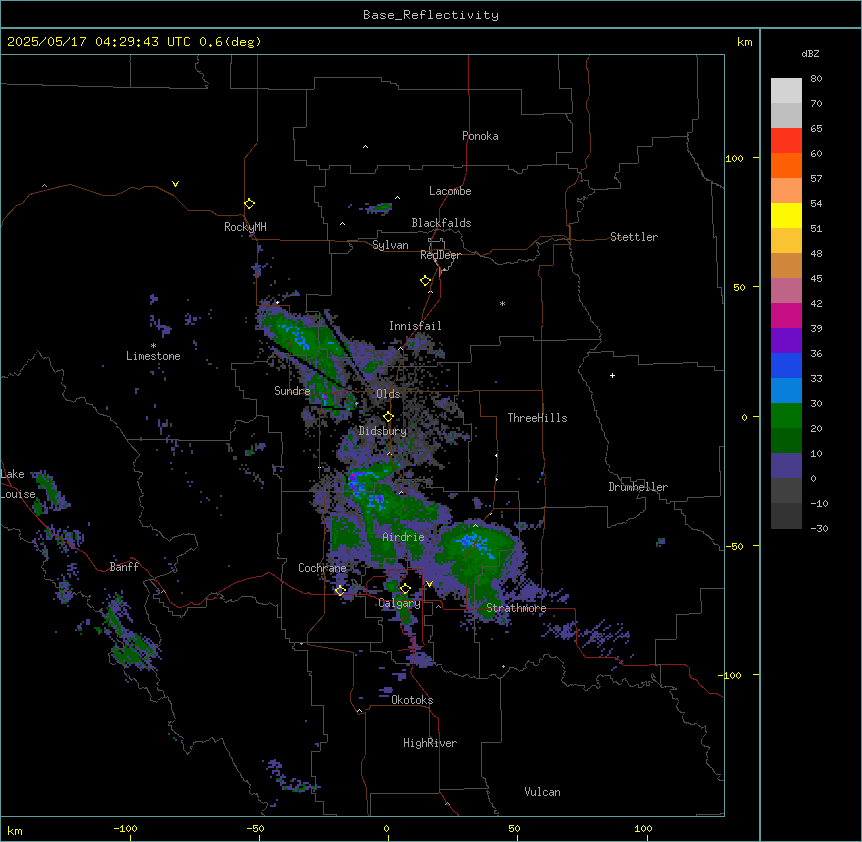Pick the vivid orange 57-60 dBZ swatch

pos(786,165)
